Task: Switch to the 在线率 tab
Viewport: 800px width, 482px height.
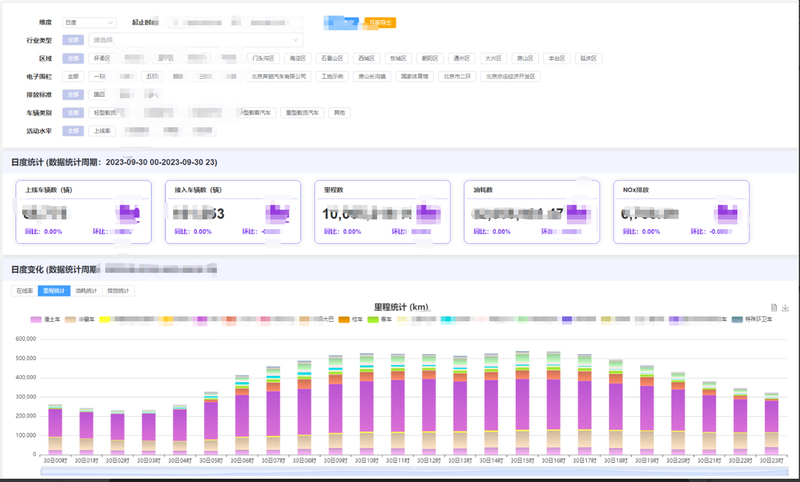Action: [24, 290]
